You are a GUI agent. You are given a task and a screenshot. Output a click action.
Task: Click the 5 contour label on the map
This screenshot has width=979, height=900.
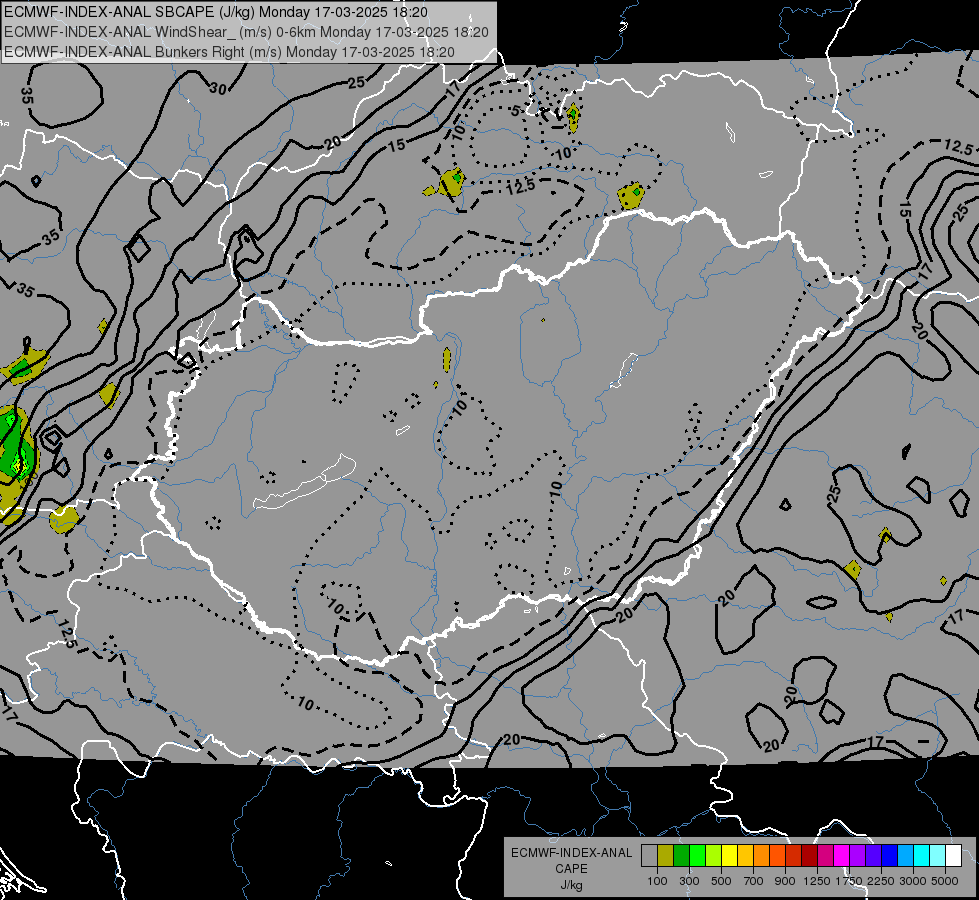[515, 111]
